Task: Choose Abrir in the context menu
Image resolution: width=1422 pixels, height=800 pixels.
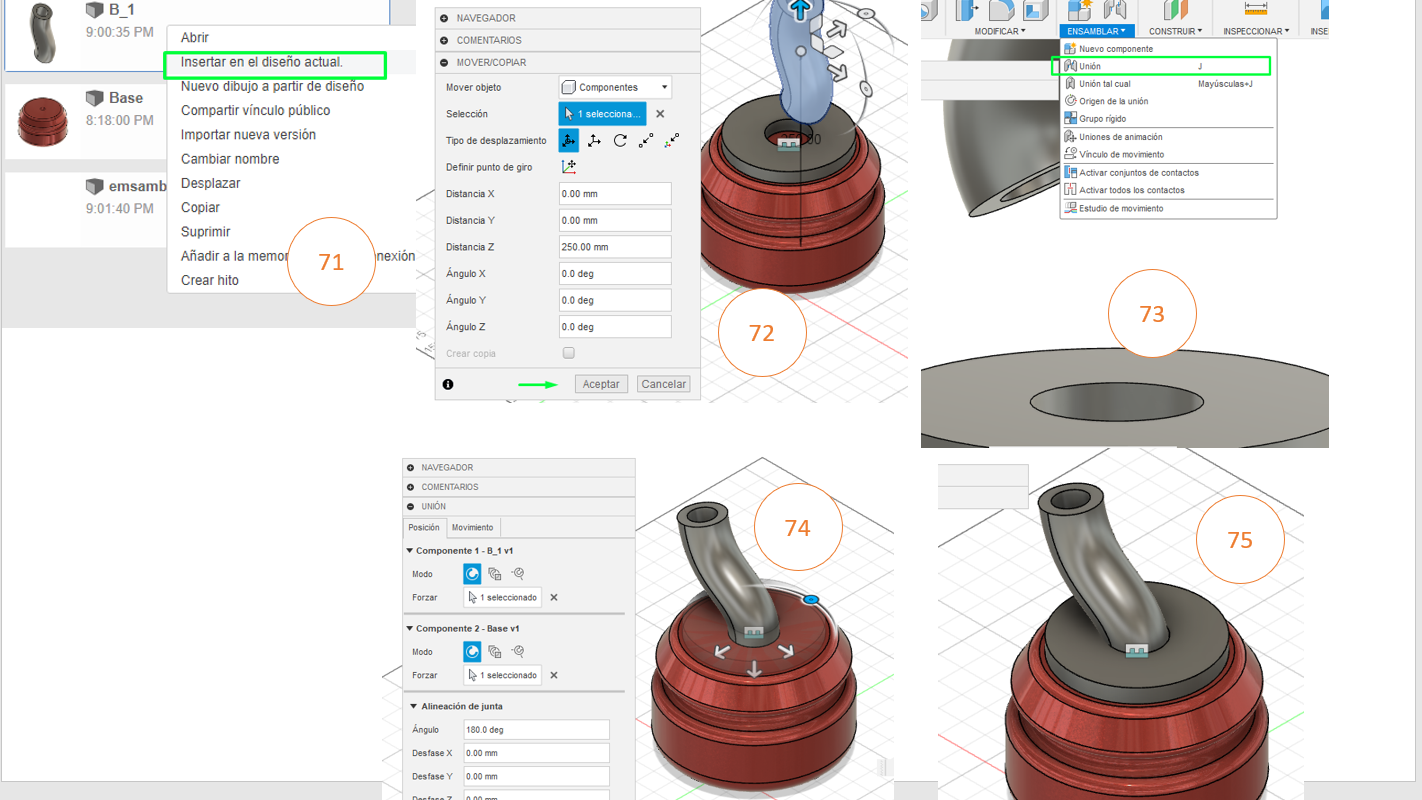Action: (x=195, y=38)
